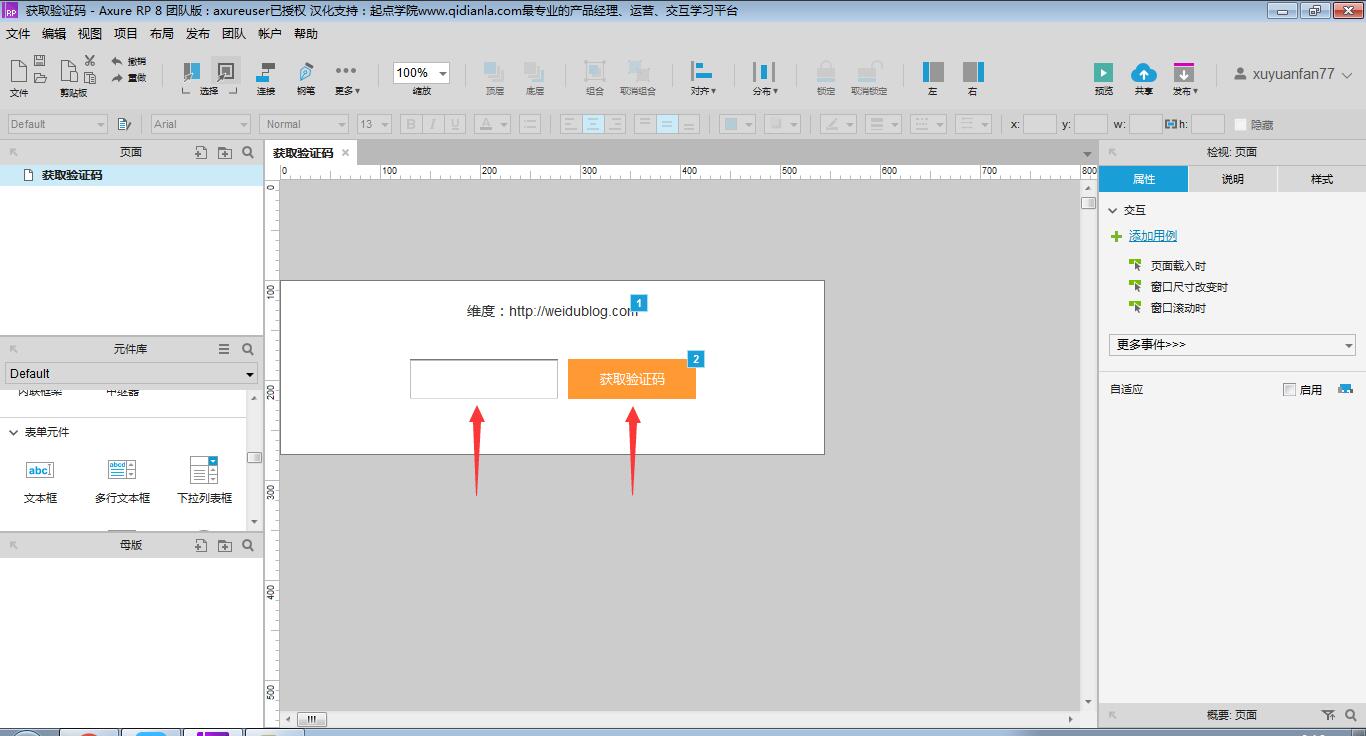Image resolution: width=1366 pixels, height=736 pixels.
Task: Select the pen 钢笔 tool
Action: [x=306, y=78]
